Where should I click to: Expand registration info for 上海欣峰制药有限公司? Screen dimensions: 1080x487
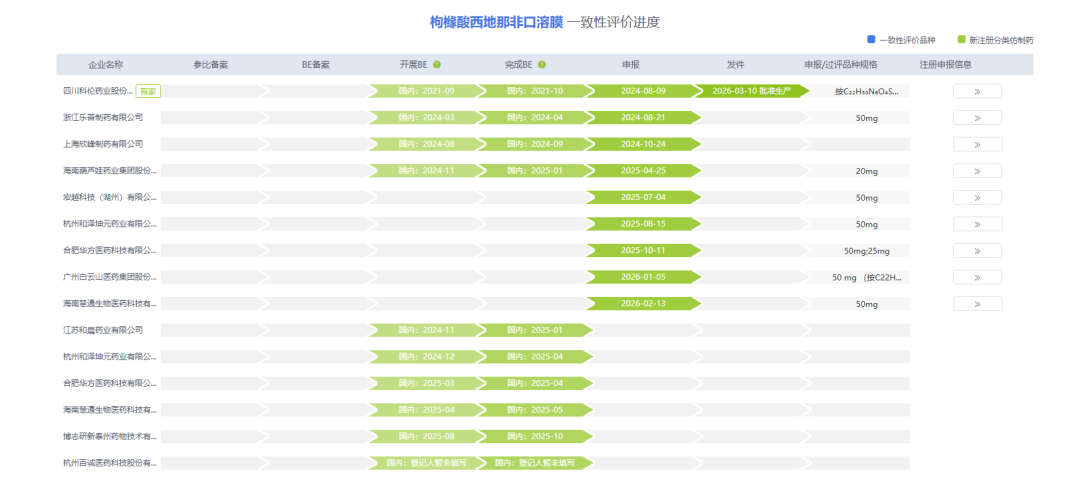(x=976, y=144)
